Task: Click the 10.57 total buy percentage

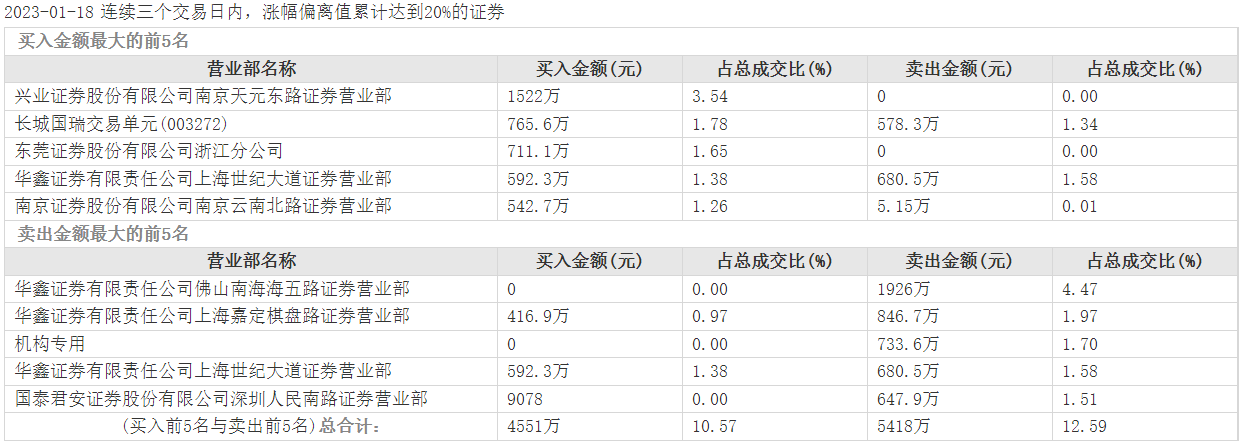Action: [x=711, y=428]
